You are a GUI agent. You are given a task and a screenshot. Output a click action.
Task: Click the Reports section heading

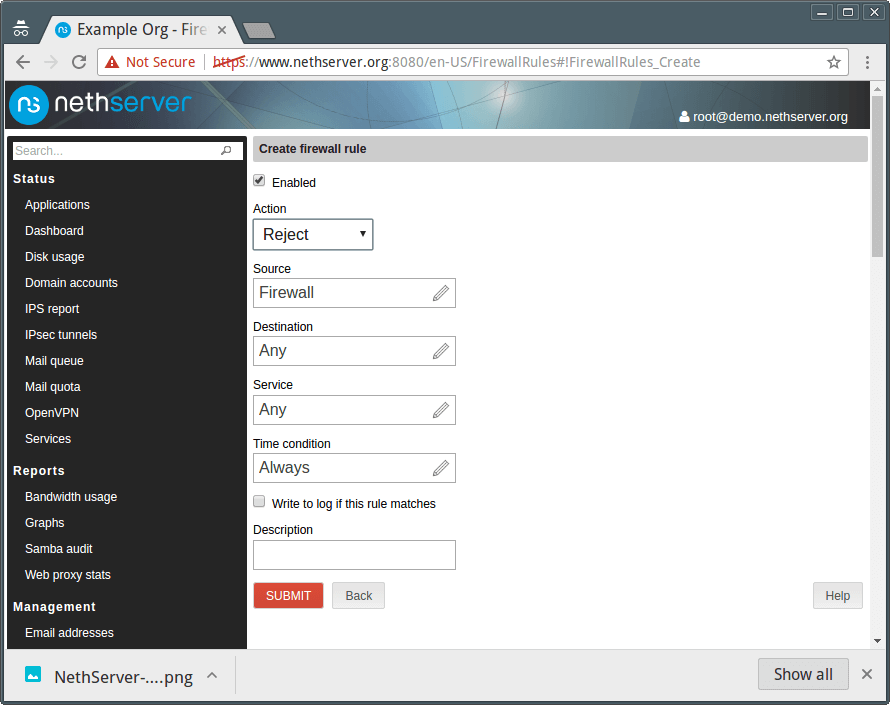coord(39,471)
